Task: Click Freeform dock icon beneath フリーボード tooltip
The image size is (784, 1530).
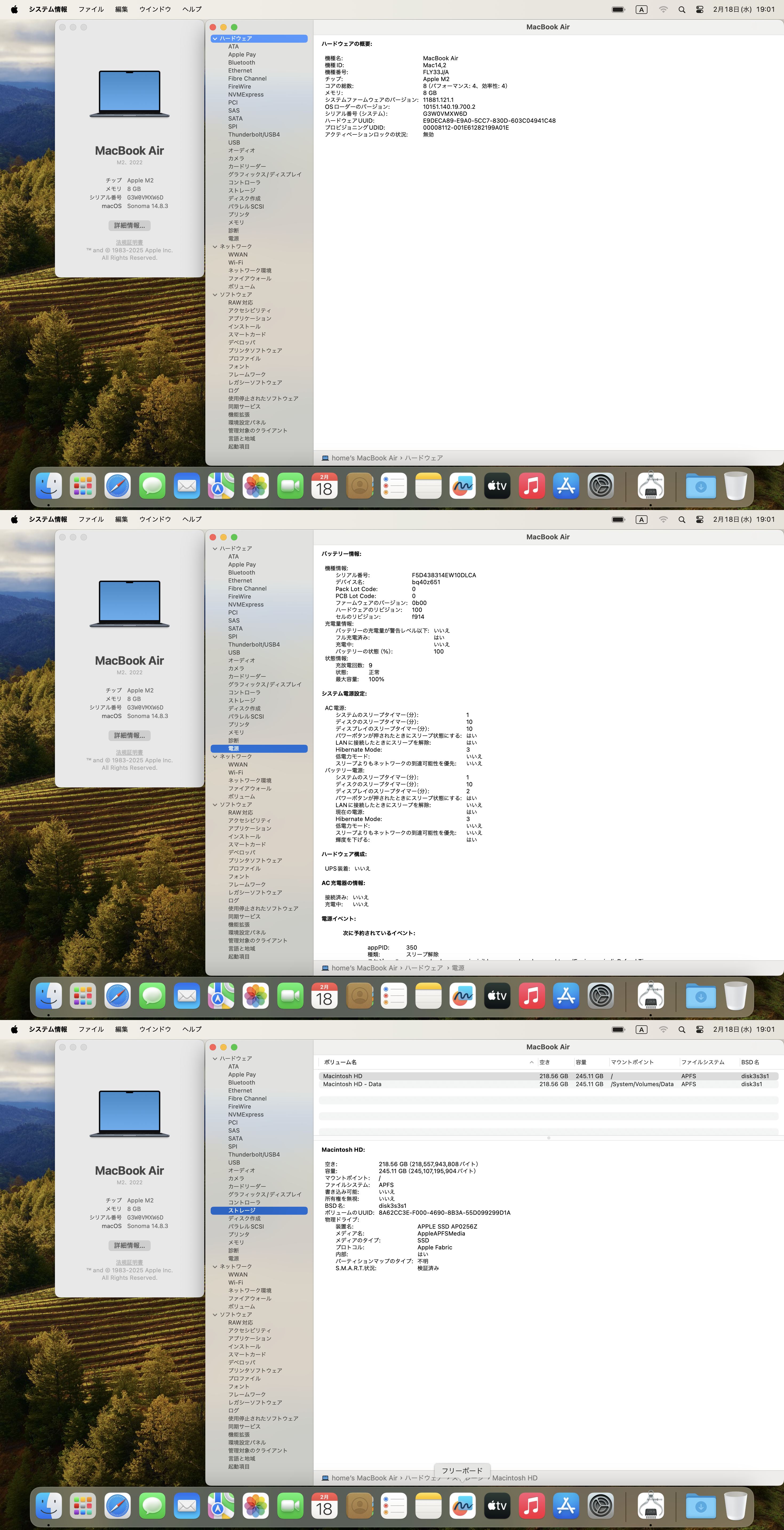Action: click(x=463, y=1506)
